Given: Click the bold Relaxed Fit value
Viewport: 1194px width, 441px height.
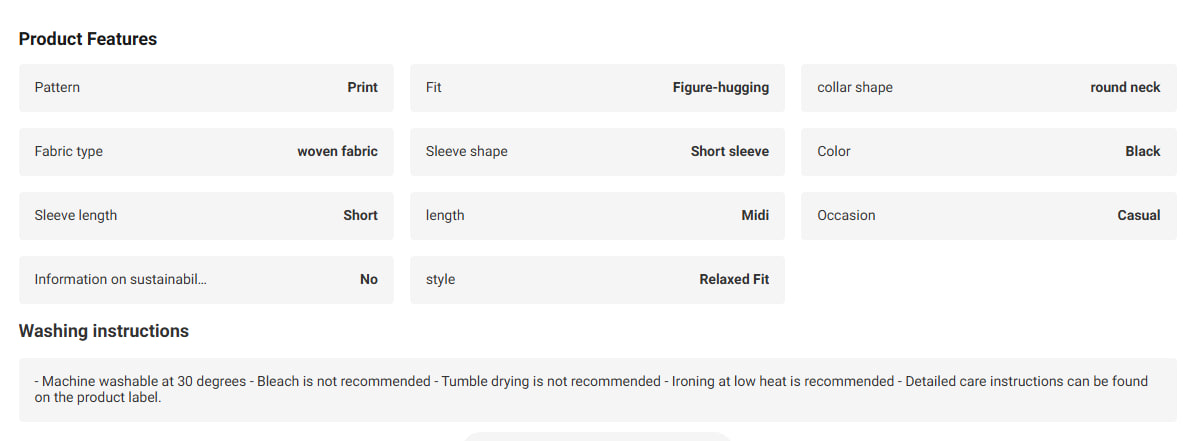Looking at the screenshot, I should (734, 280).
